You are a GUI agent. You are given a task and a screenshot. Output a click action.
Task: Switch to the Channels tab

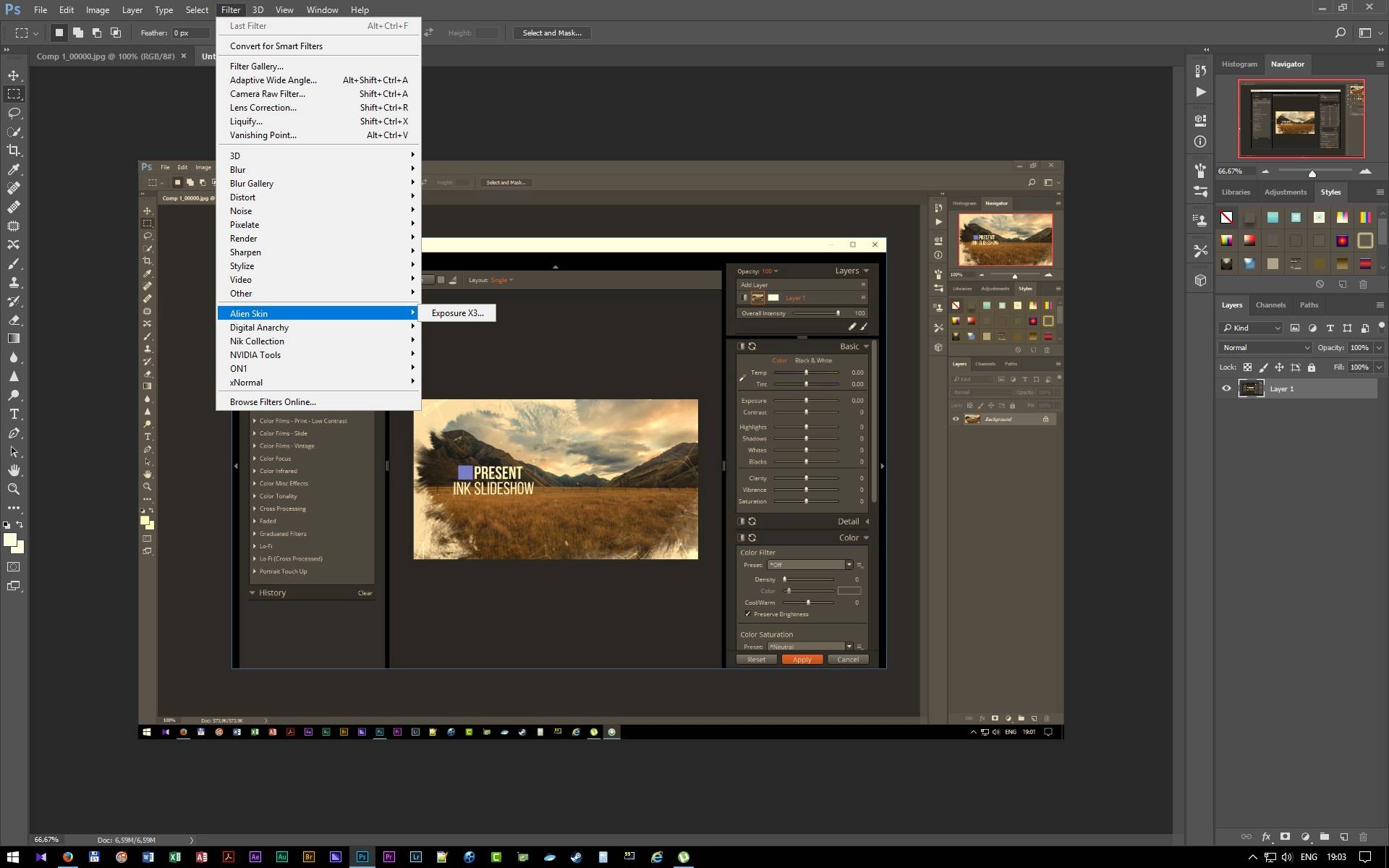click(x=1270, y=305)
